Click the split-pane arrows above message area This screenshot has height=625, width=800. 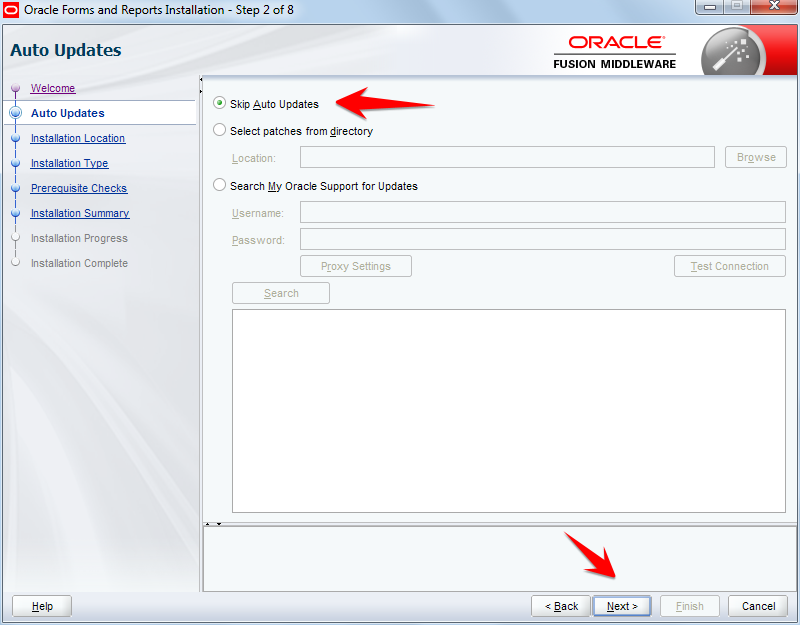point(213,524)
